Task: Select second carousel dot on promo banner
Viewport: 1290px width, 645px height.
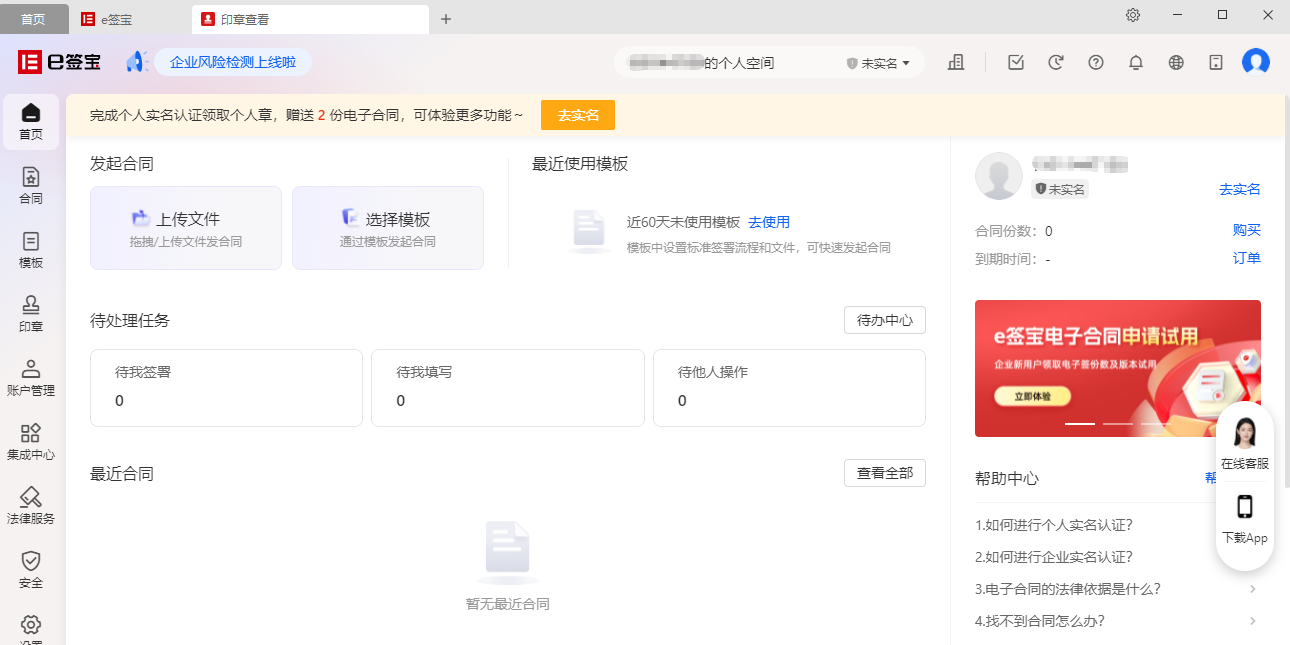Action: pos(1117,424)
